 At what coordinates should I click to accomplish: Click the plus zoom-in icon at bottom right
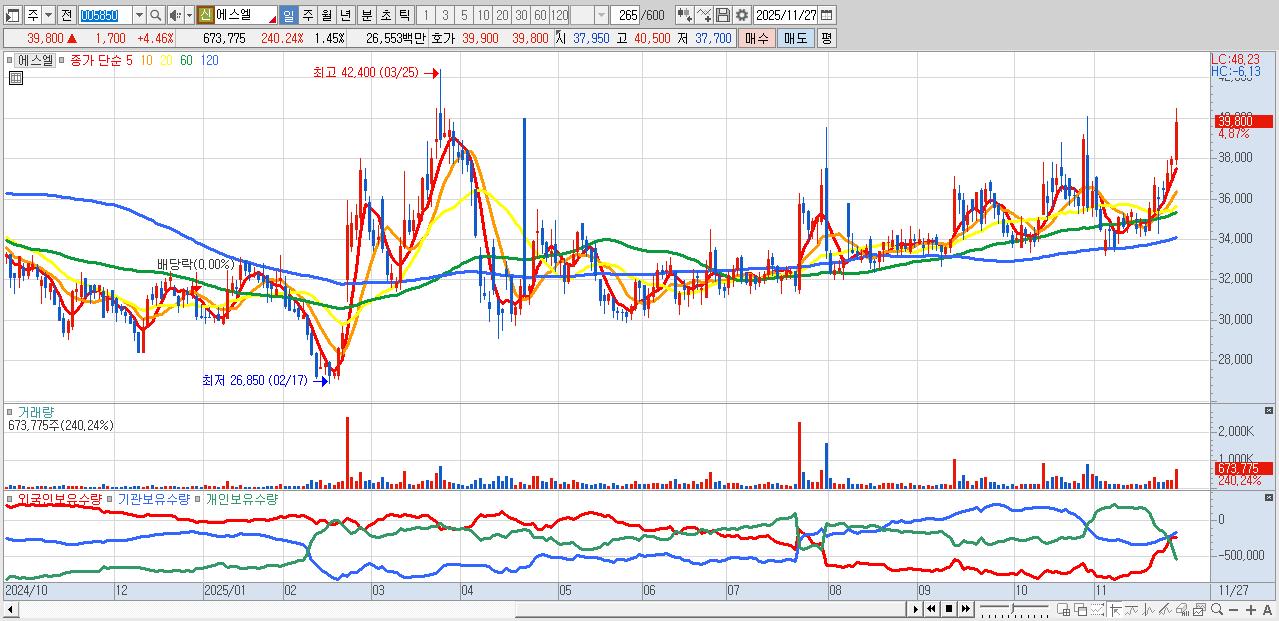pos(1250,609)
